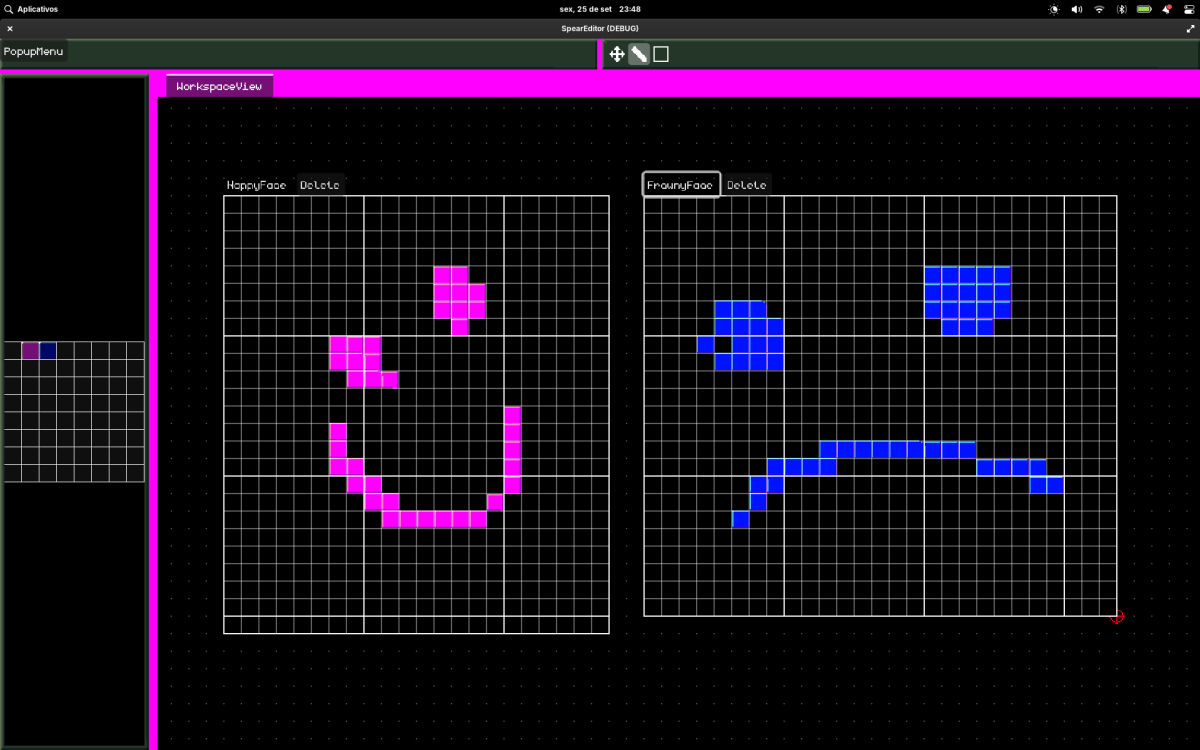Select the pencil draw tool
1200x750 pixels.
[639, 54]
